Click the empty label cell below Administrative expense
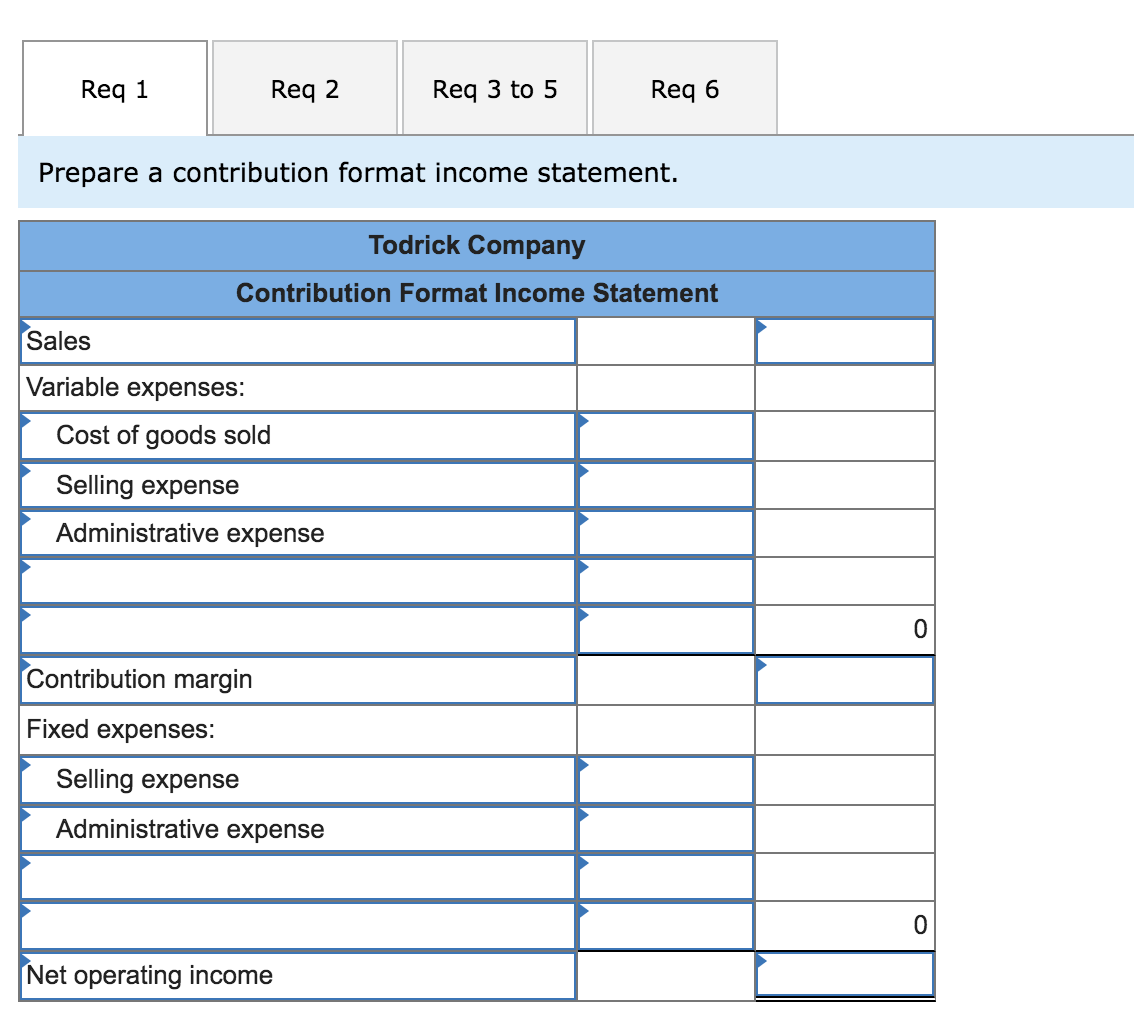 click(297, 580)
